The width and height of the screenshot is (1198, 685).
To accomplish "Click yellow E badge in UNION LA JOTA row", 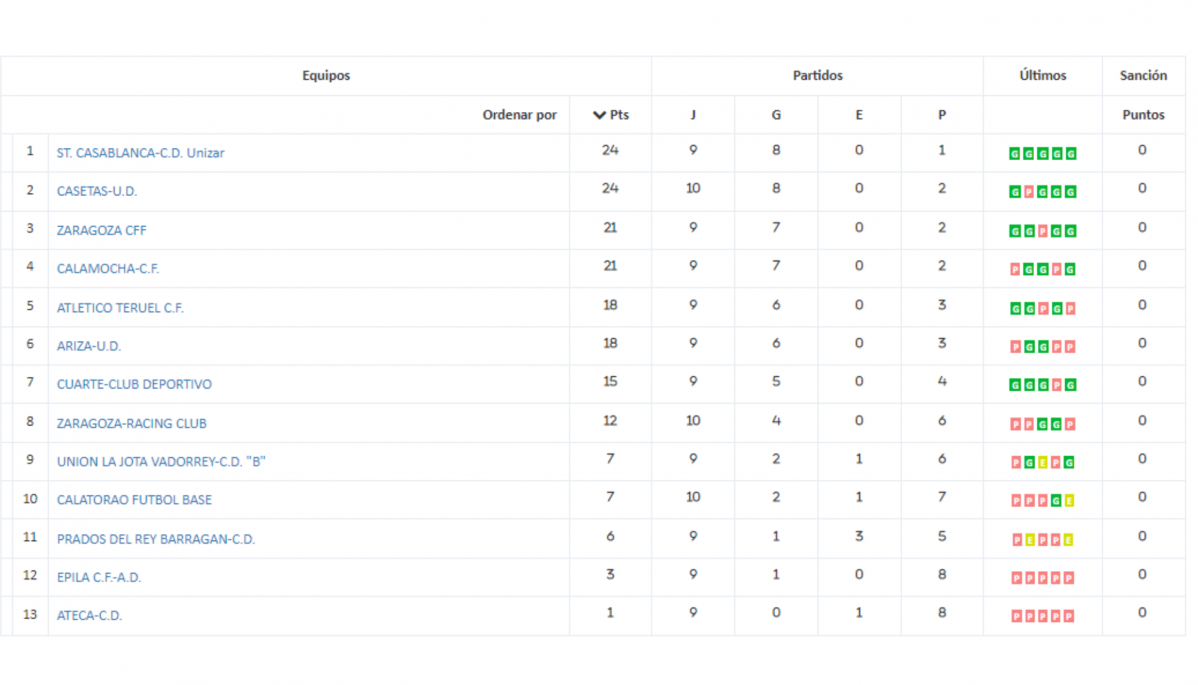I will coord(1043,463).
